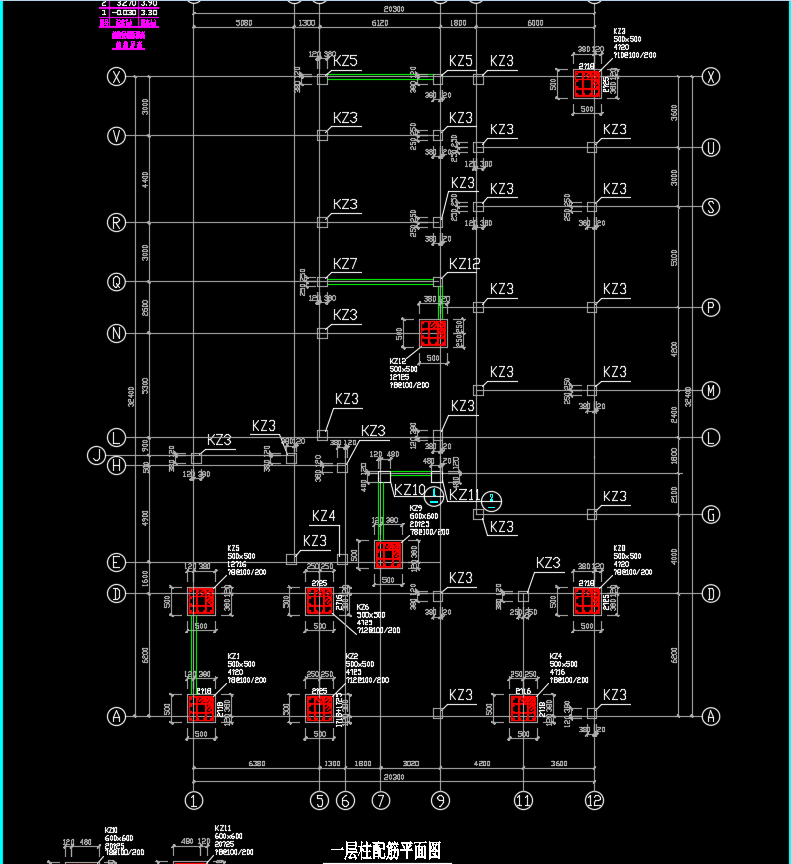This screenshot has width=791, height=864.
Task: Select the 20300 overall dimension at the bottom
Action: (x=393, y=777)
